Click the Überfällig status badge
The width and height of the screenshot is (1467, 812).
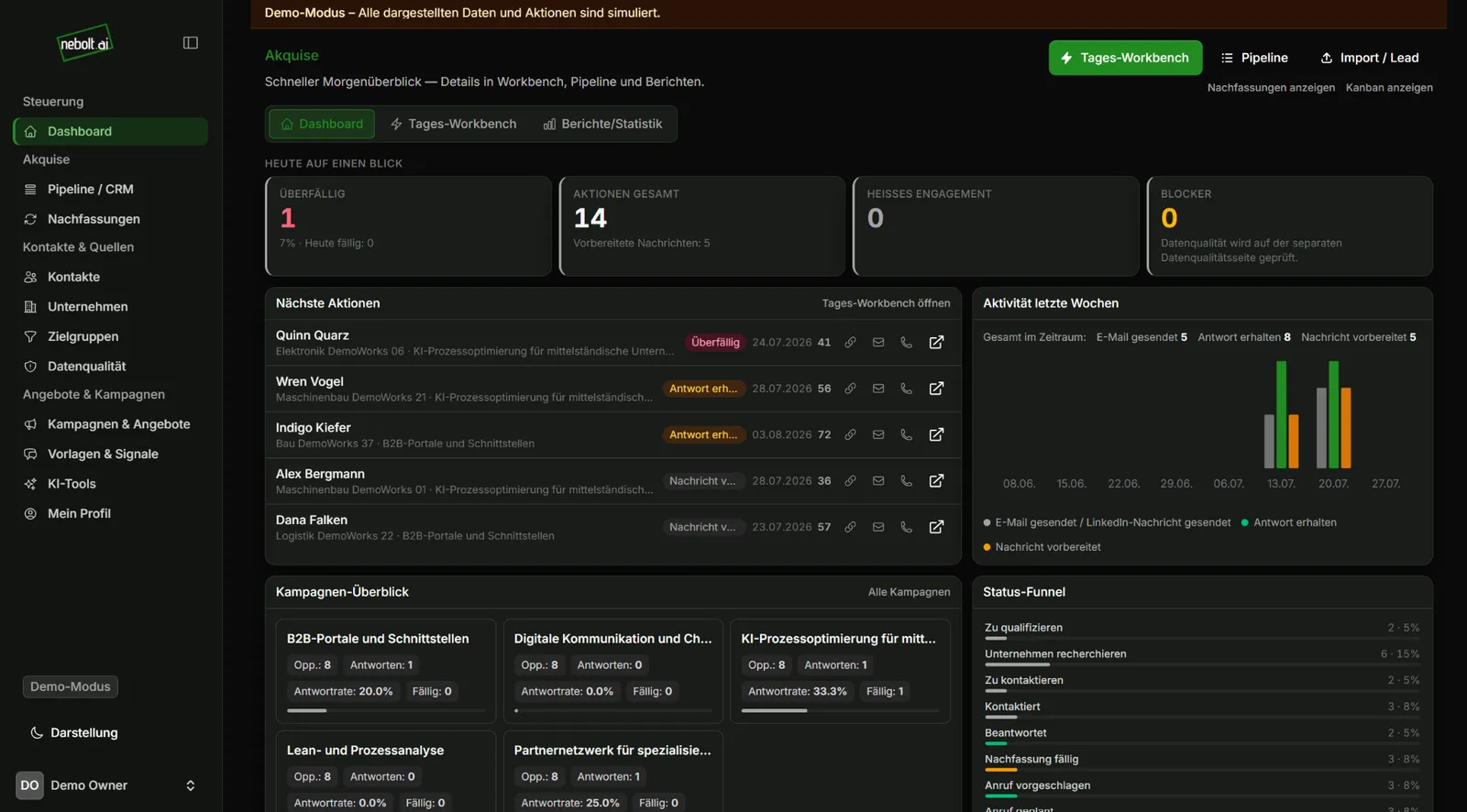(715, 343)
